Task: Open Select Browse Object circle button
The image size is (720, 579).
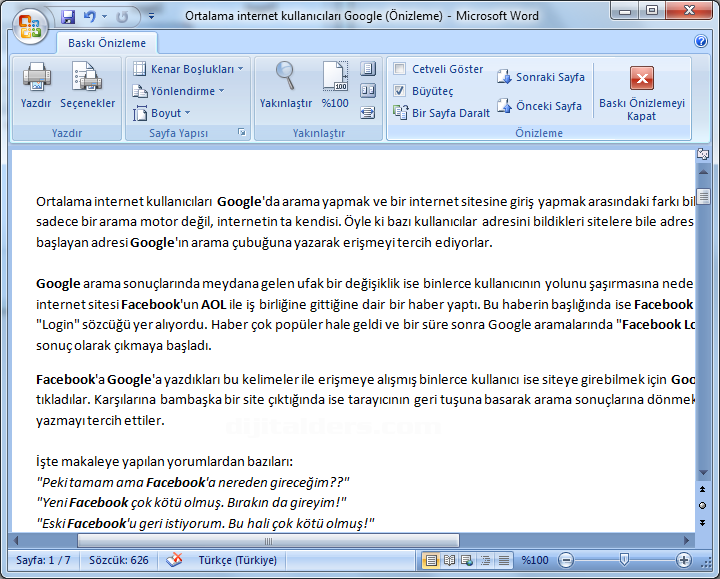Action: coord(703,506)
